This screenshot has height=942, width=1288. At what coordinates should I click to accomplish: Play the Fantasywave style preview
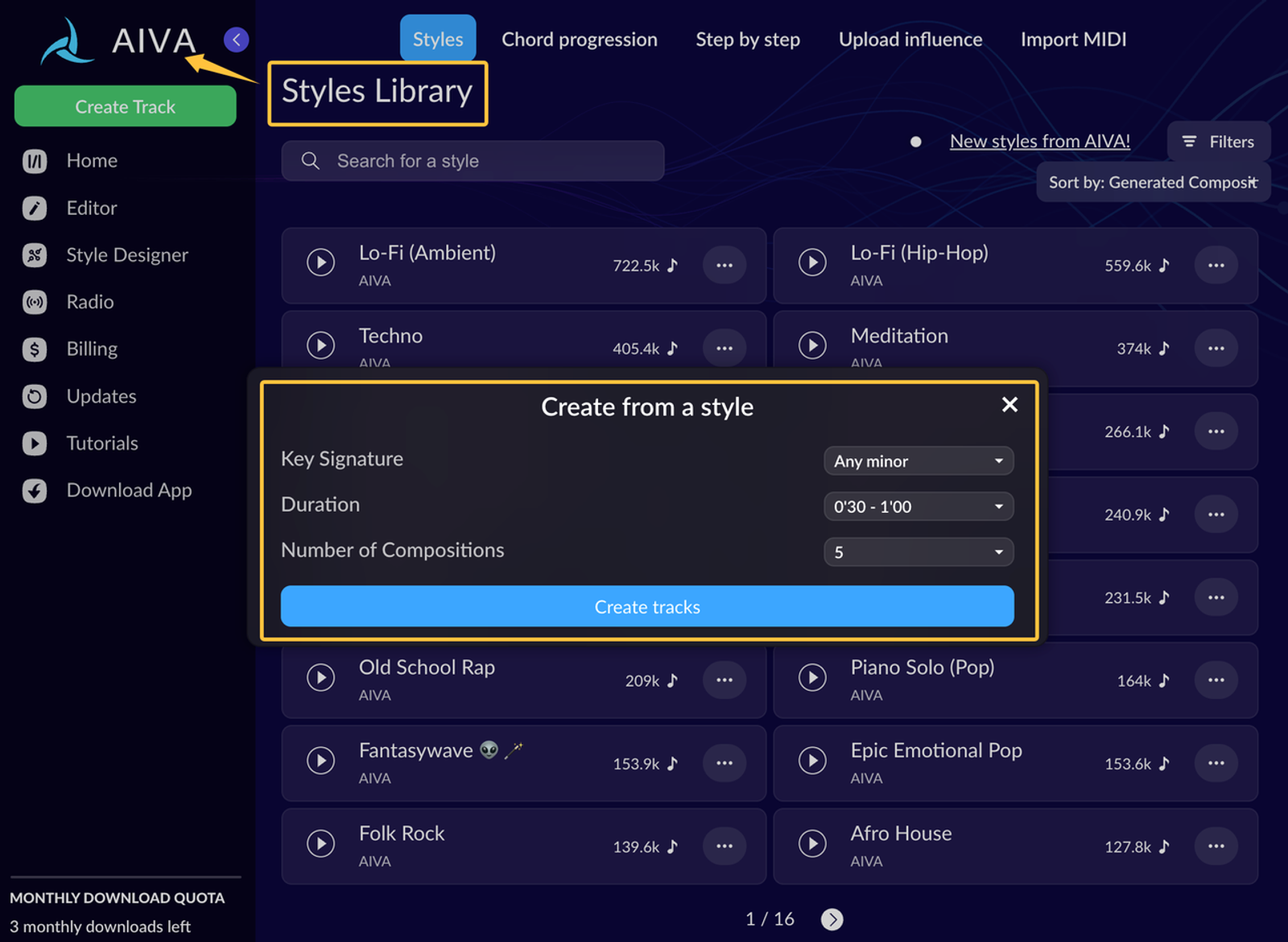(x=320, y=760)
